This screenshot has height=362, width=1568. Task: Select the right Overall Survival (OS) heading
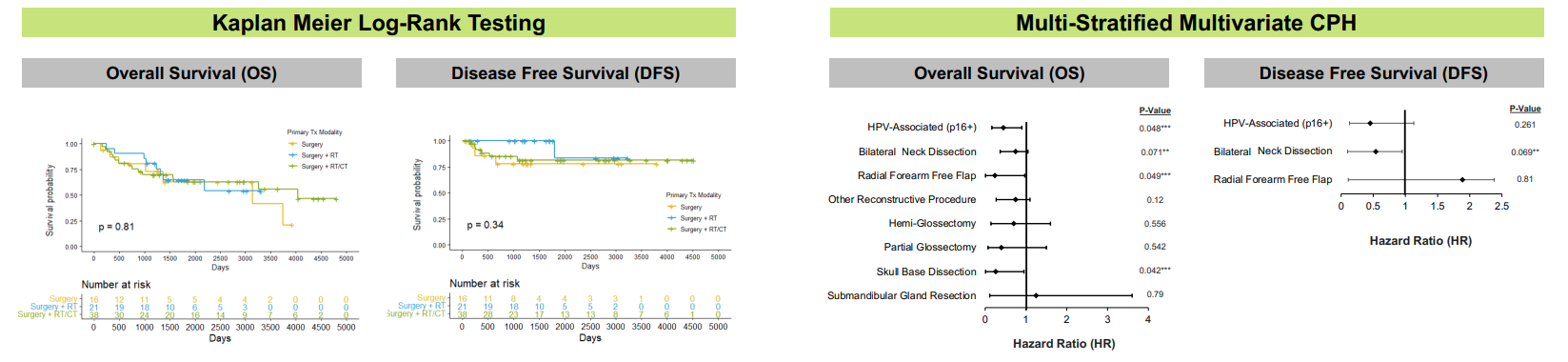(x=999, y=73)
